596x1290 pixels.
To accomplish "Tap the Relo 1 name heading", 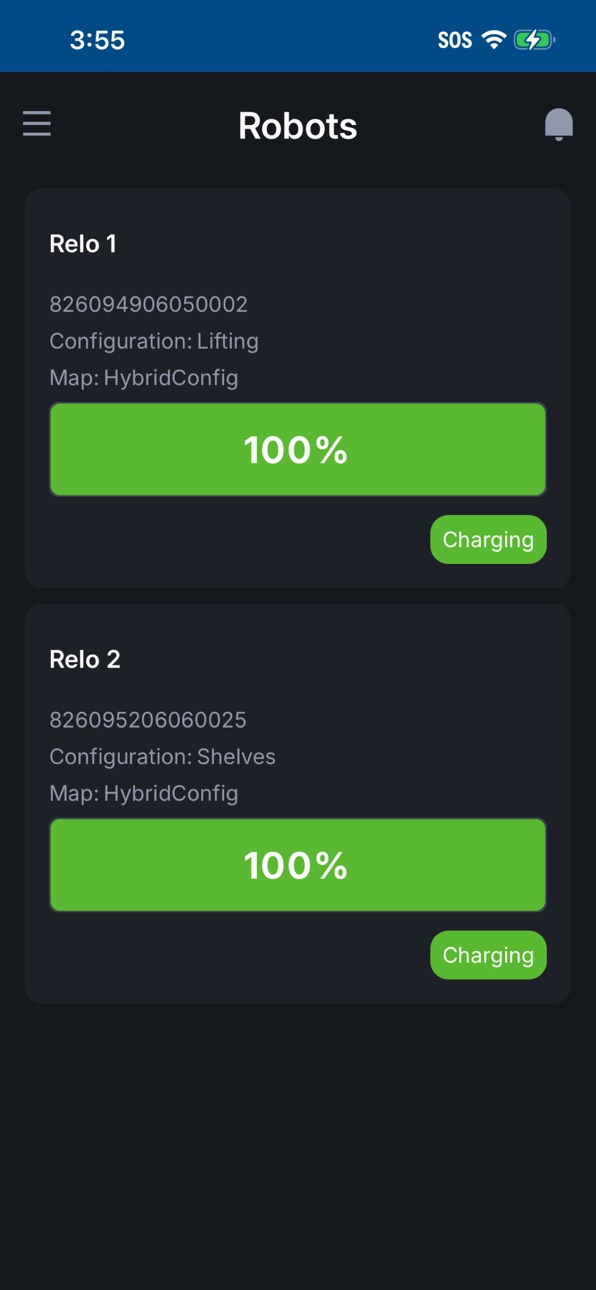I will (x=83, y=244).
